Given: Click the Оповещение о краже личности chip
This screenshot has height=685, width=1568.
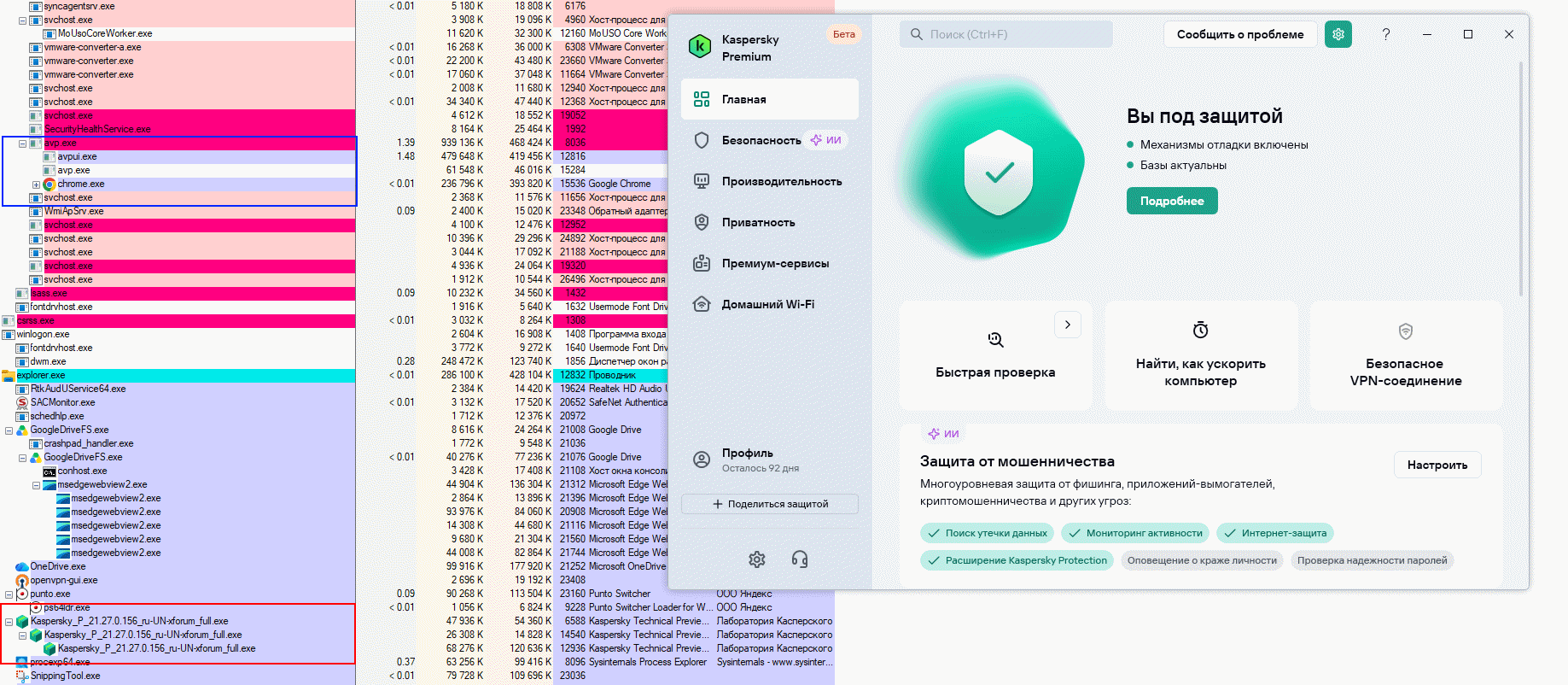Looking at the screenshot, I should pyautogui.click(x=1202, y=560).
